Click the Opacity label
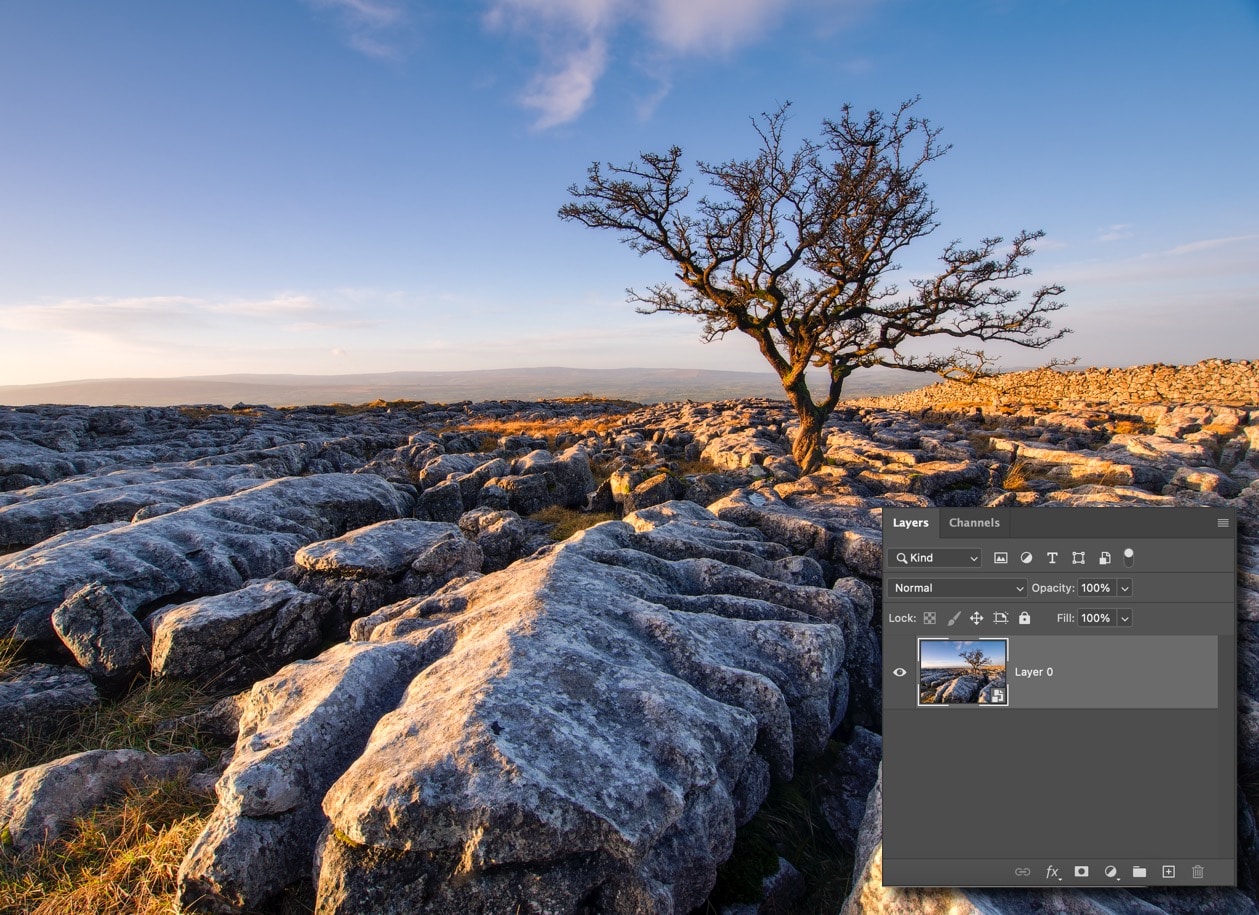 (1053, 588)
